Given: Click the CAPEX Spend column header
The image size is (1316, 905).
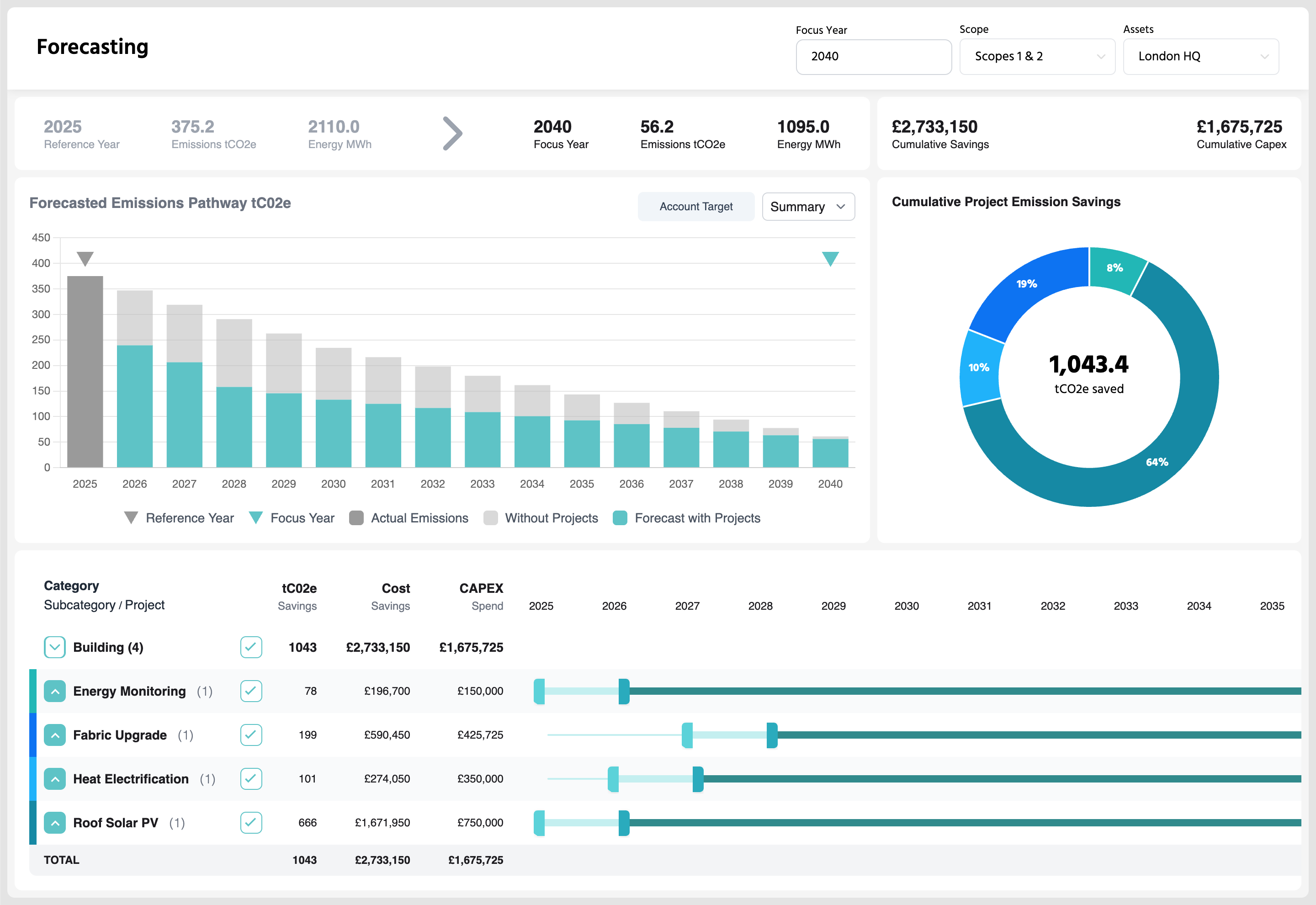Looking at the screenshot, I should point(481,596).
